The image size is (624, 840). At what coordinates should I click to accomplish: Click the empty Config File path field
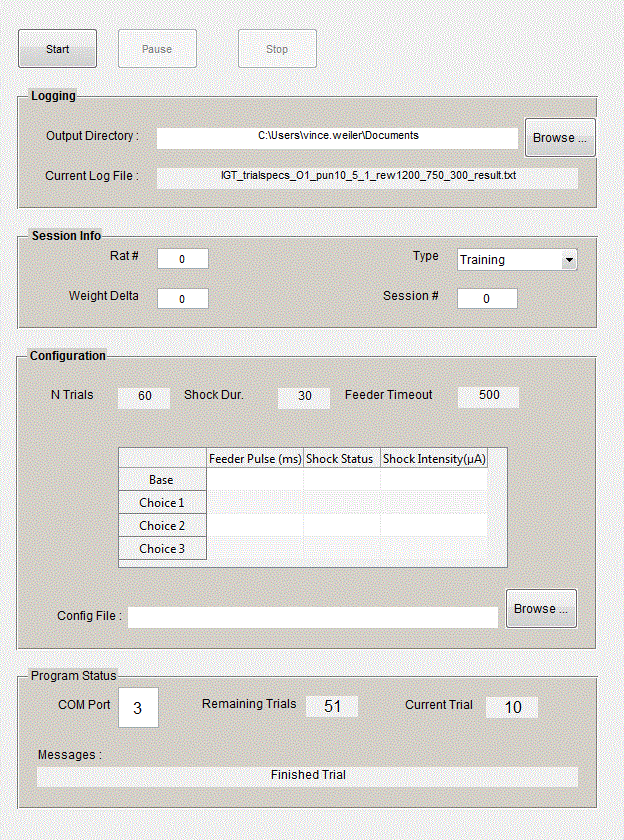(x=313, y=617)
